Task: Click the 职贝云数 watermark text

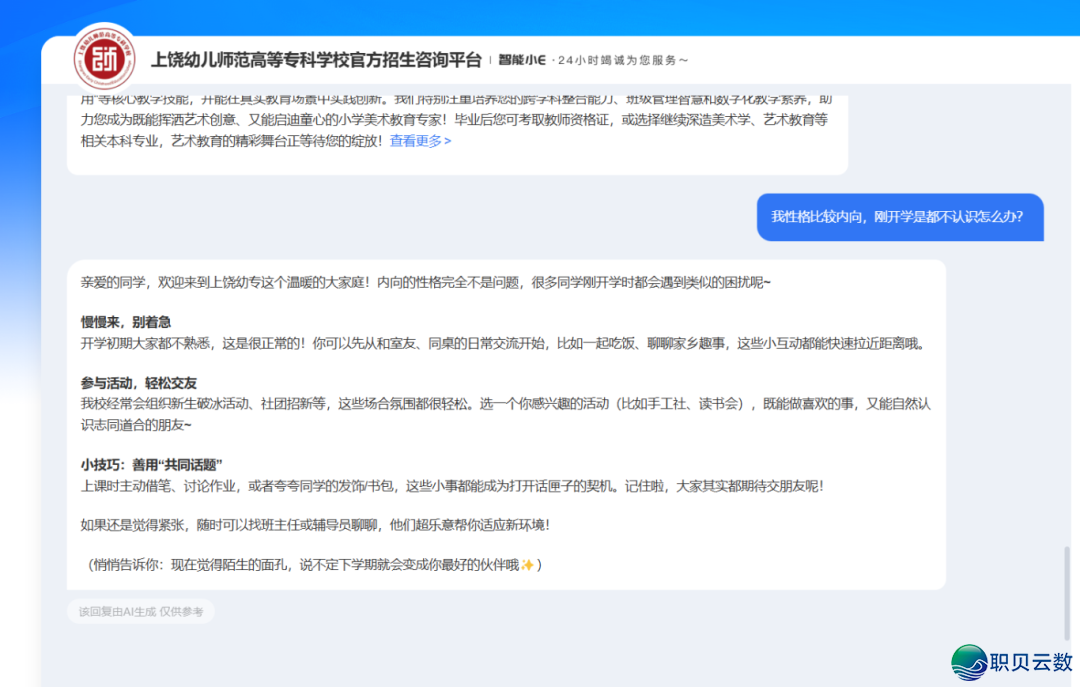Action: point(1031,662)
